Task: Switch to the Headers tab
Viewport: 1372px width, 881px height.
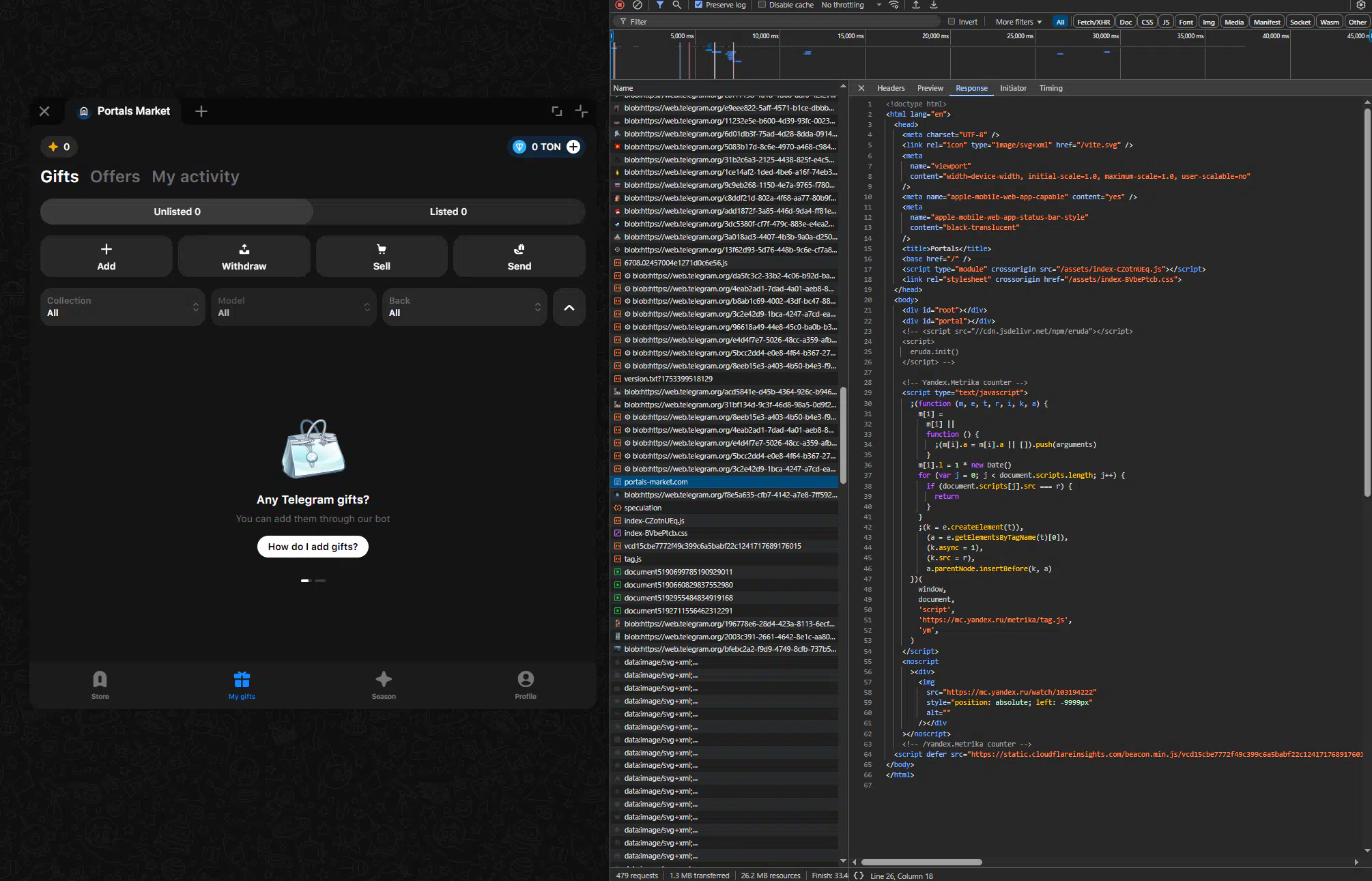Action: [891, 88]
